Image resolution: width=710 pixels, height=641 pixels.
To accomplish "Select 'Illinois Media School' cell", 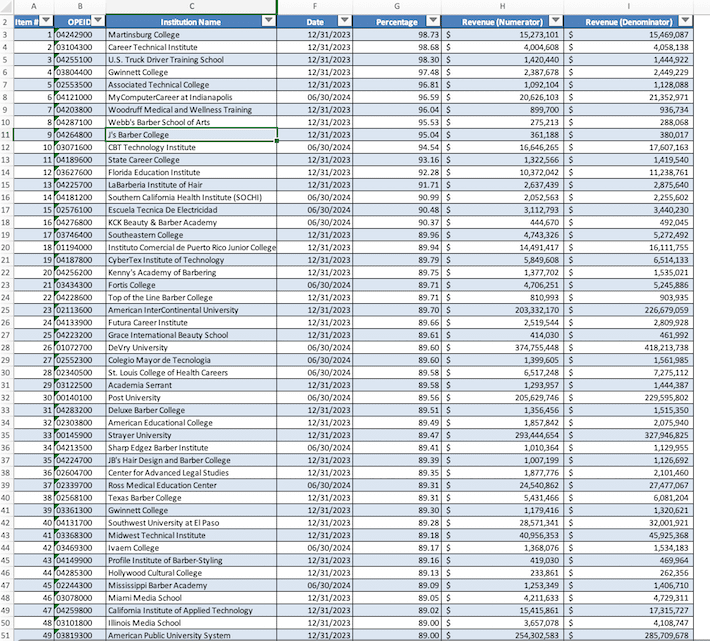I will click(x=191, y=623).
